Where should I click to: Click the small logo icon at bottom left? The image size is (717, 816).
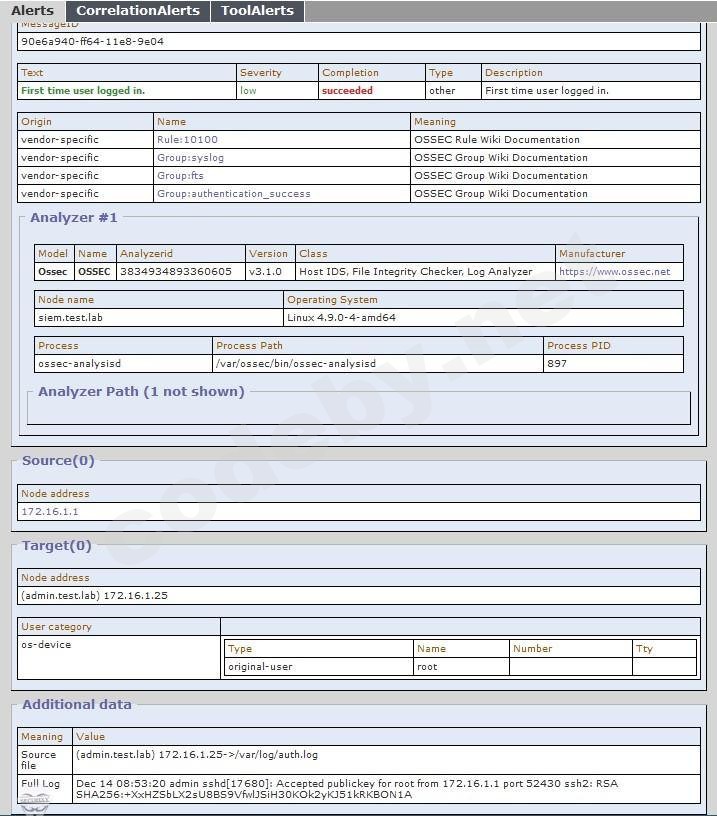click(33, 803)
